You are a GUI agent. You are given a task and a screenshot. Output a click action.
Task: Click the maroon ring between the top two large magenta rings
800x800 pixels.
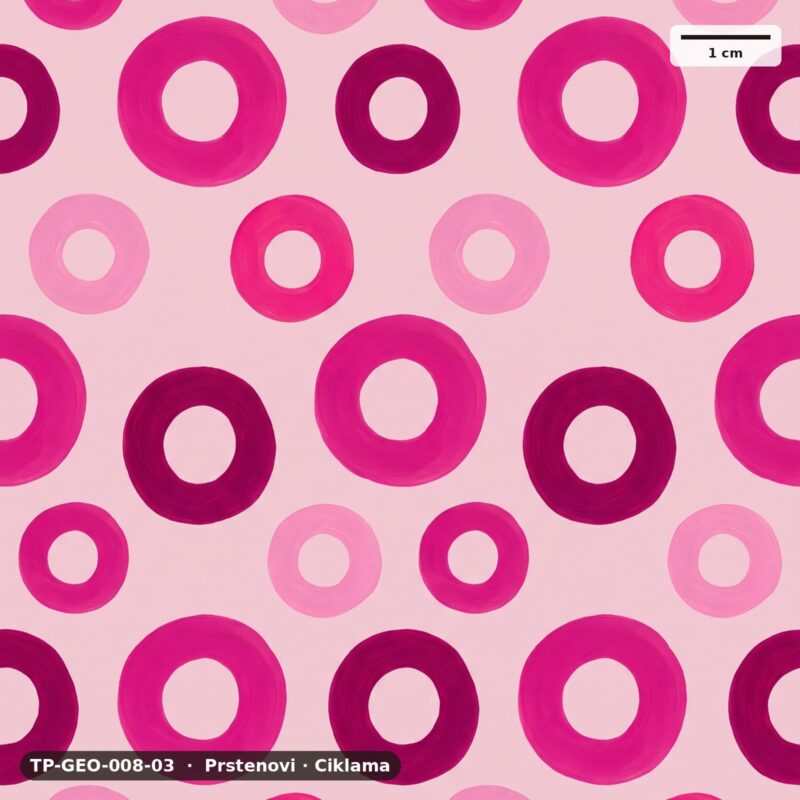[397, 109]
